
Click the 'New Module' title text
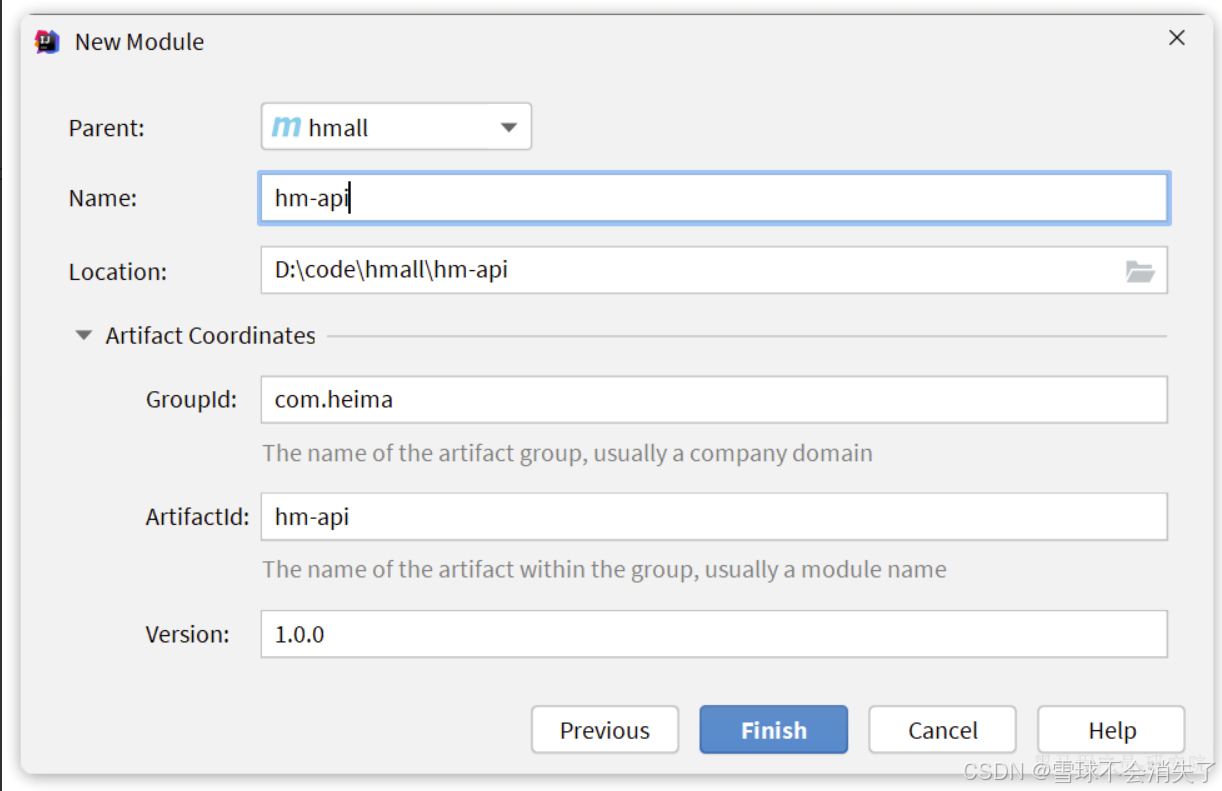point(139,42)
